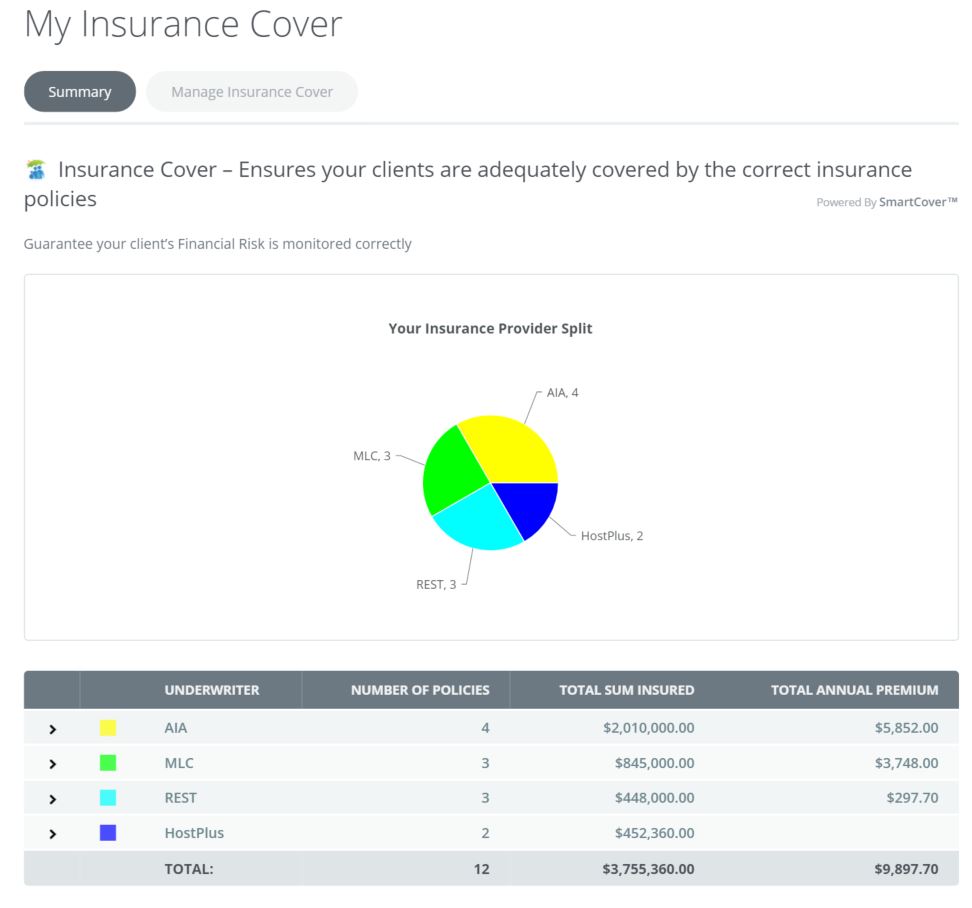
Task: Sort by Total Annual Premium header
Action: [x=854, y=690]
